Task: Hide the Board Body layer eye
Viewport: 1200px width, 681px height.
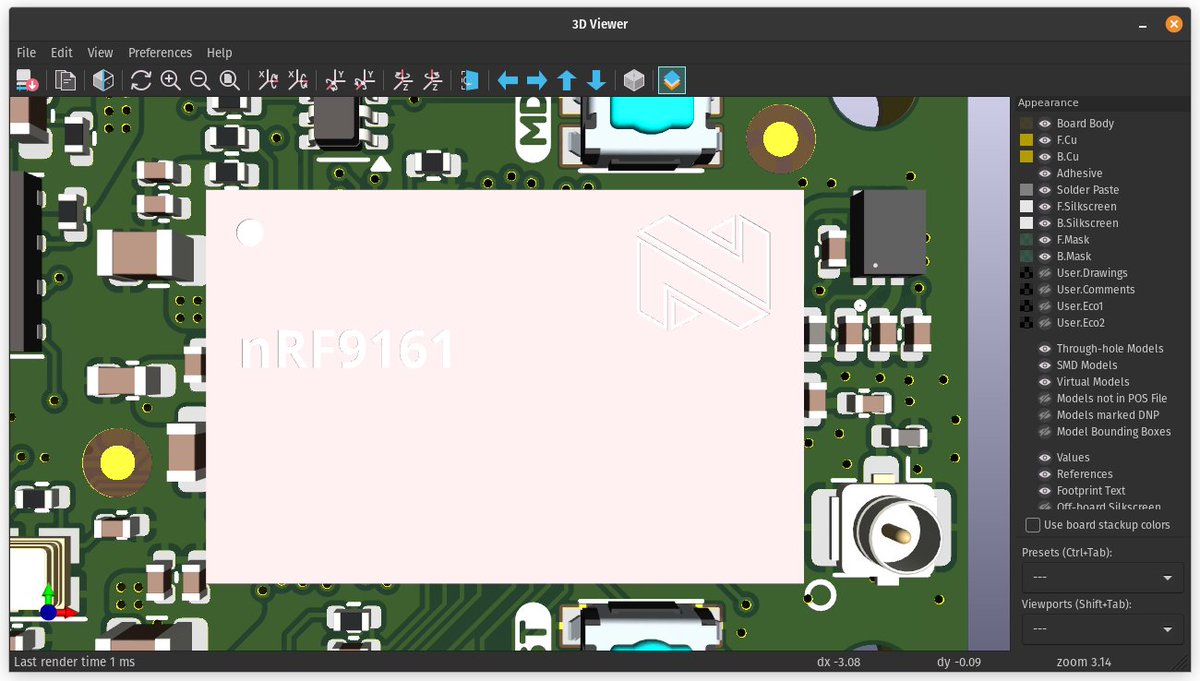Action: tap(1044, 124)
